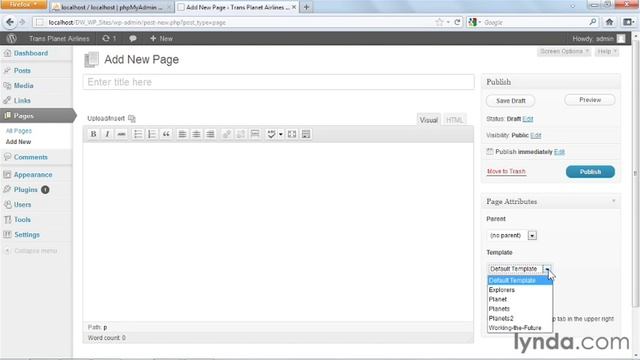640x360 pixels.
Task: Open Links in sidebar
Action: click(22, 100)
